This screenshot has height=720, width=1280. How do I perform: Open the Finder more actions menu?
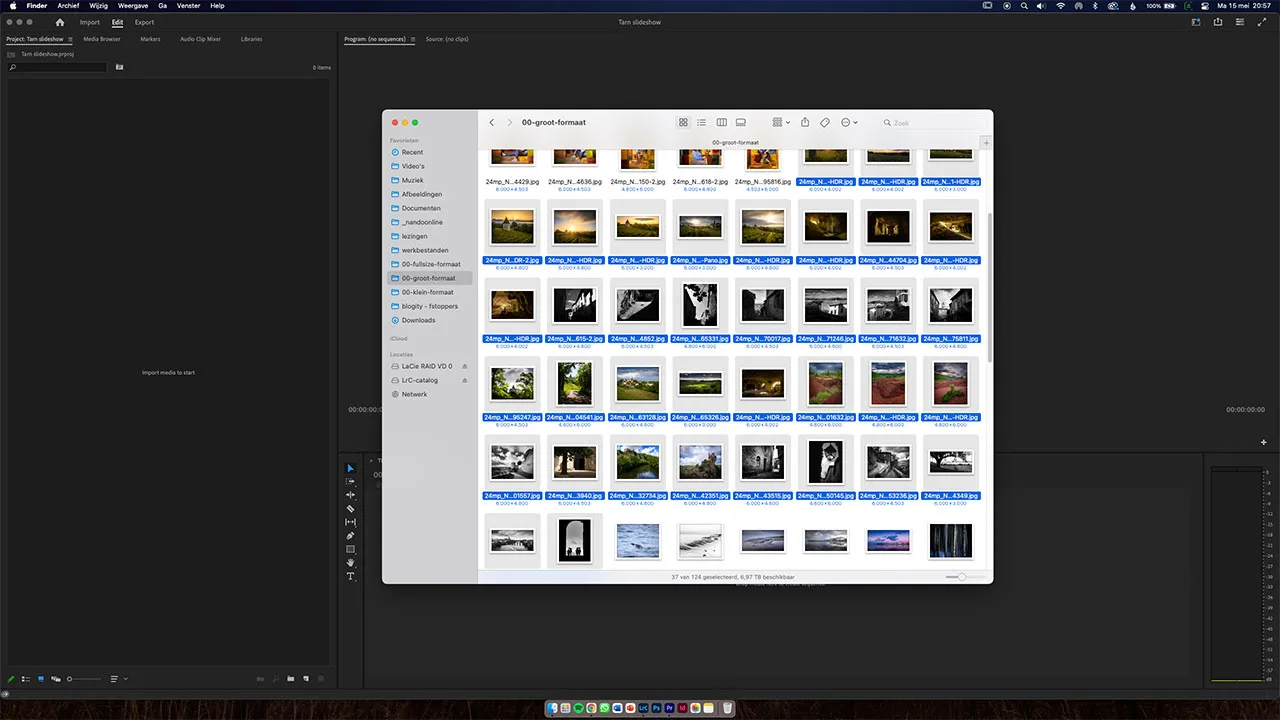(x=848, y=122)
